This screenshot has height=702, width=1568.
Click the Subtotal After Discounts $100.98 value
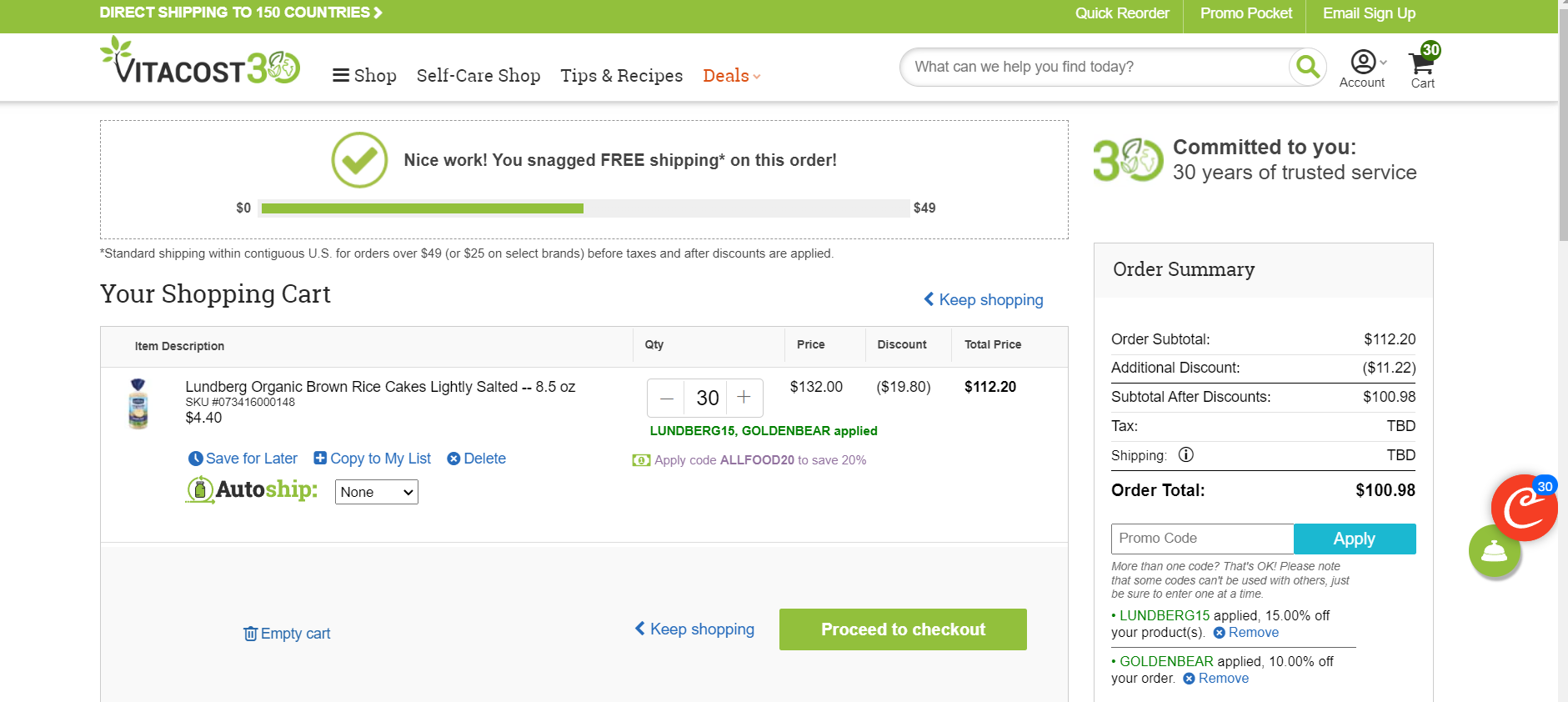pos(1390,397)
